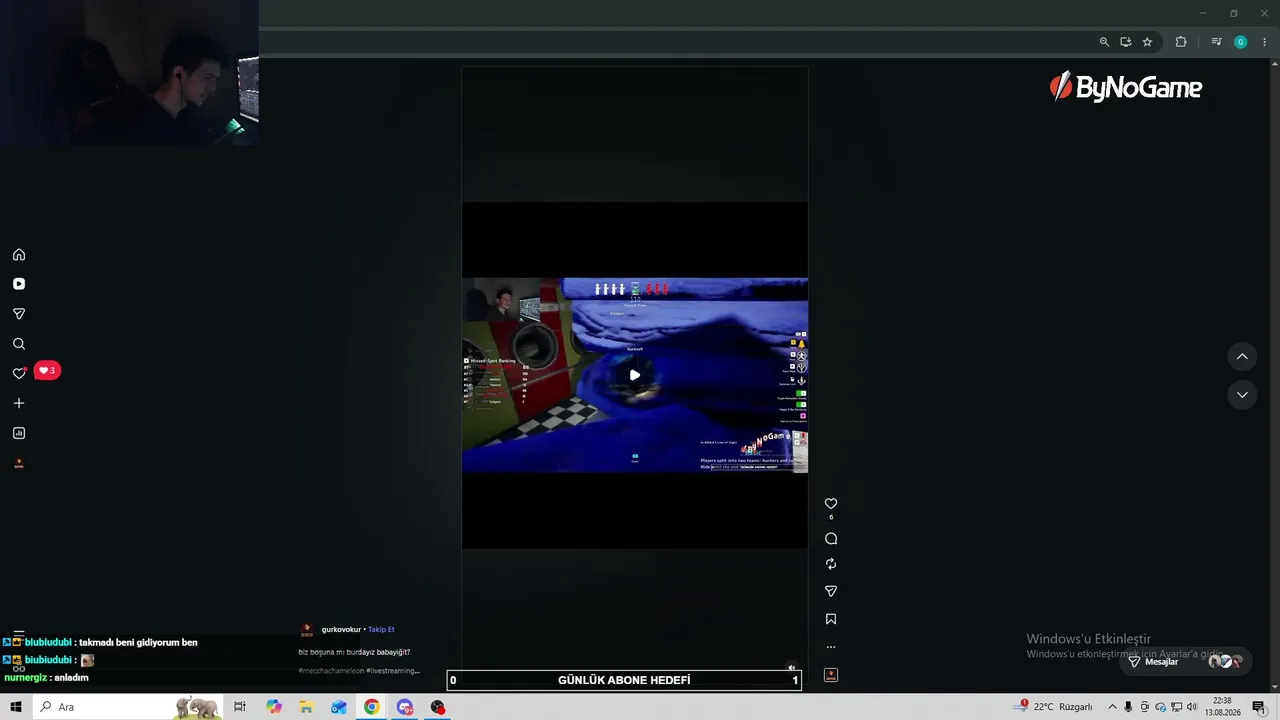This screenshot has width=1280, height=720.
Task: Open the gurkovokur profile name
Action: [x=341, y=630]
